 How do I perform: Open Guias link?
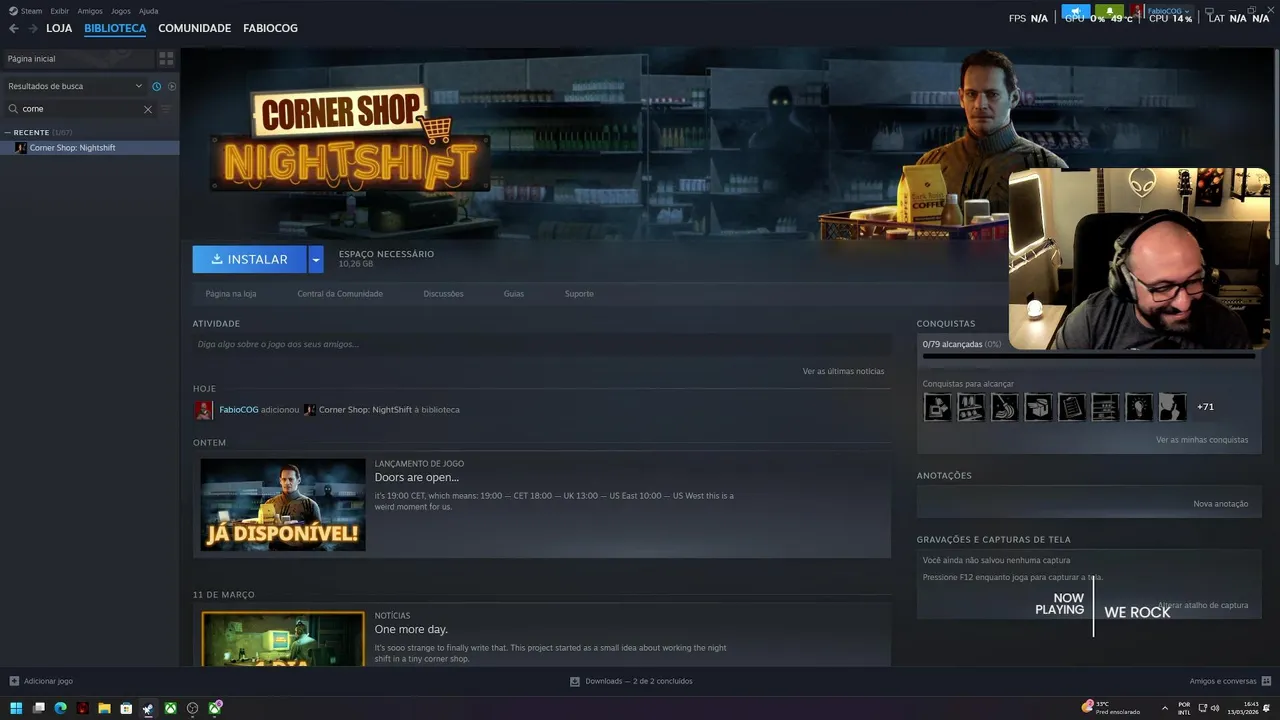click(514, 294)
